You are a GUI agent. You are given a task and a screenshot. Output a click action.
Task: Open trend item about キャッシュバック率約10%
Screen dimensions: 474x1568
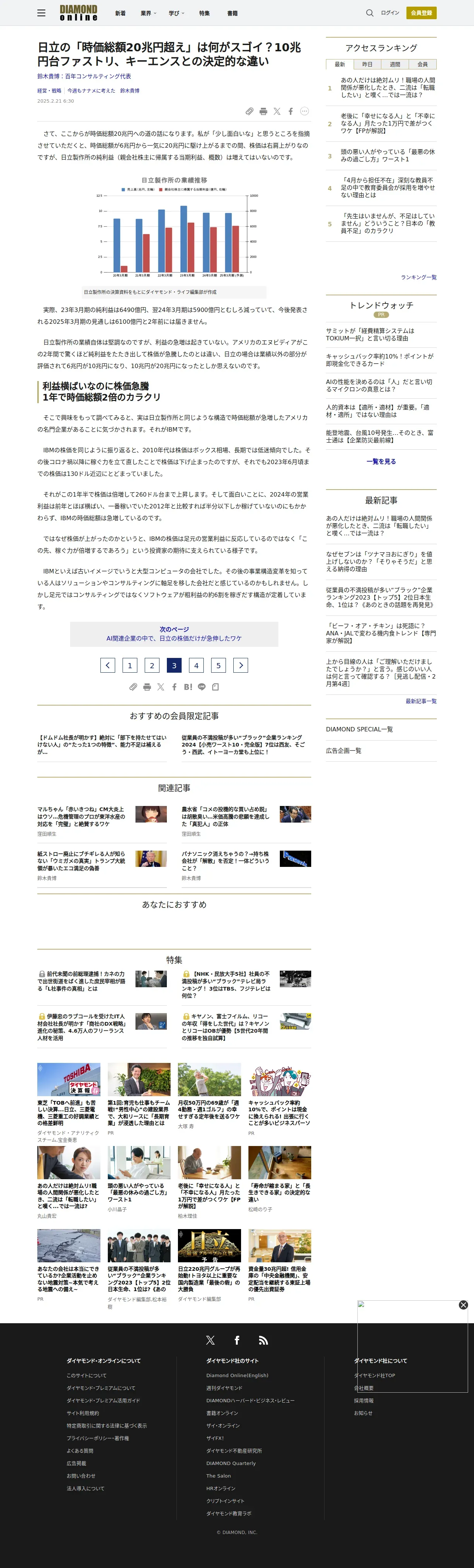pos(380,360)
